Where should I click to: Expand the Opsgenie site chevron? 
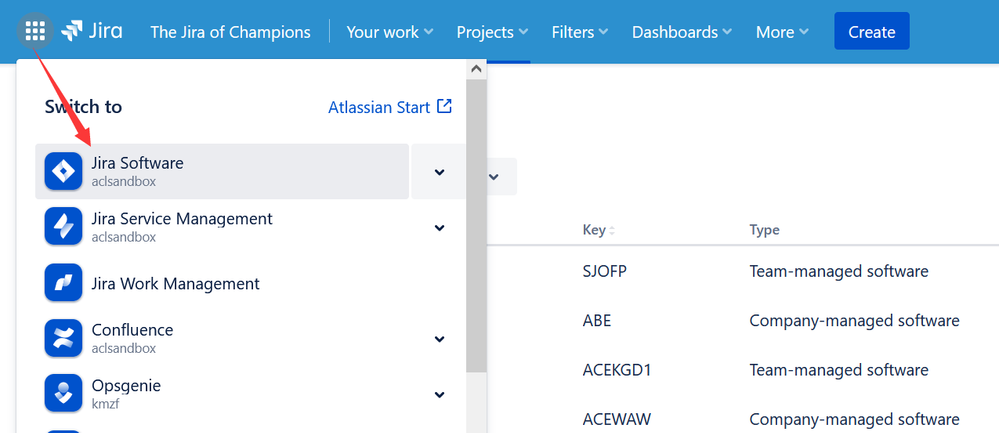point(439,394)
